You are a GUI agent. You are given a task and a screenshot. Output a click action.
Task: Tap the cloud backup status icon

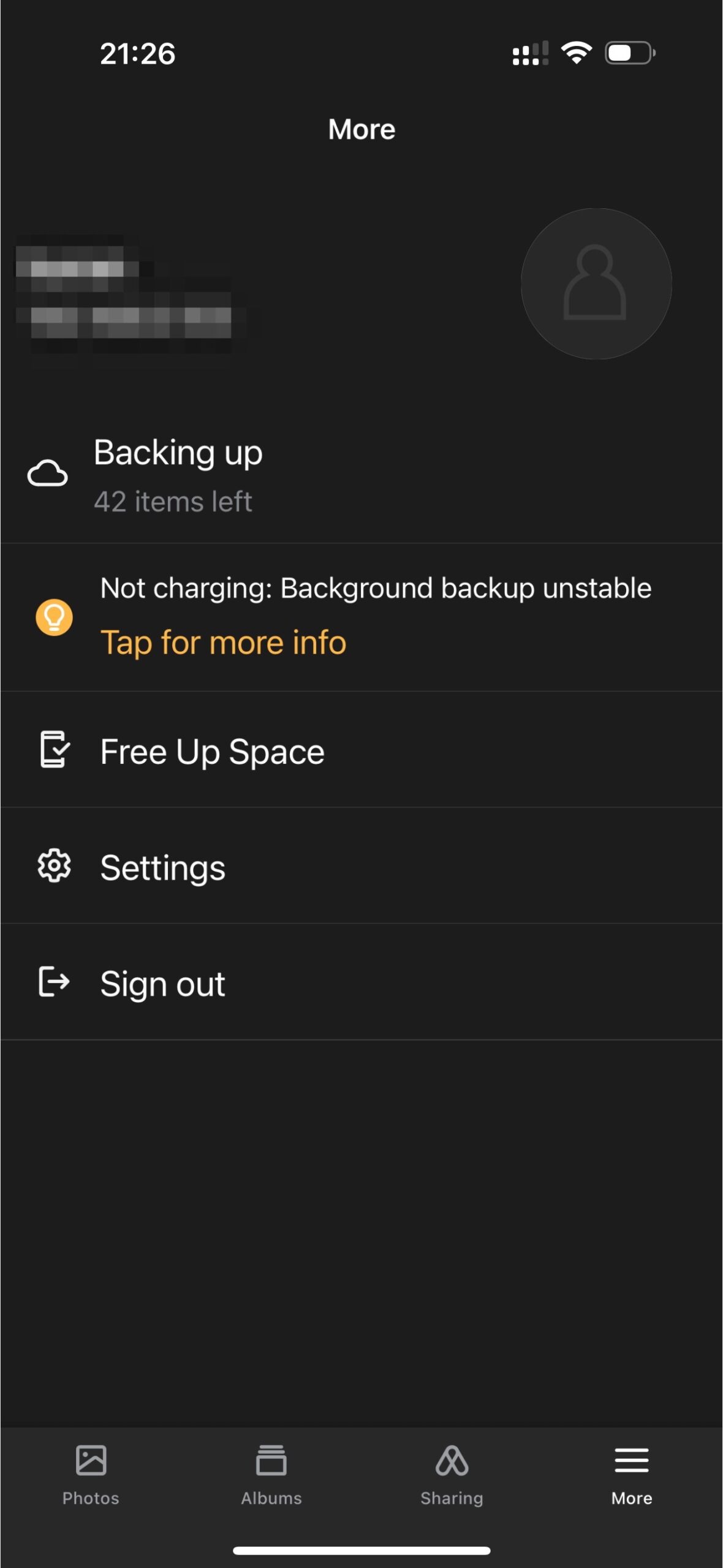coord(47,473)
